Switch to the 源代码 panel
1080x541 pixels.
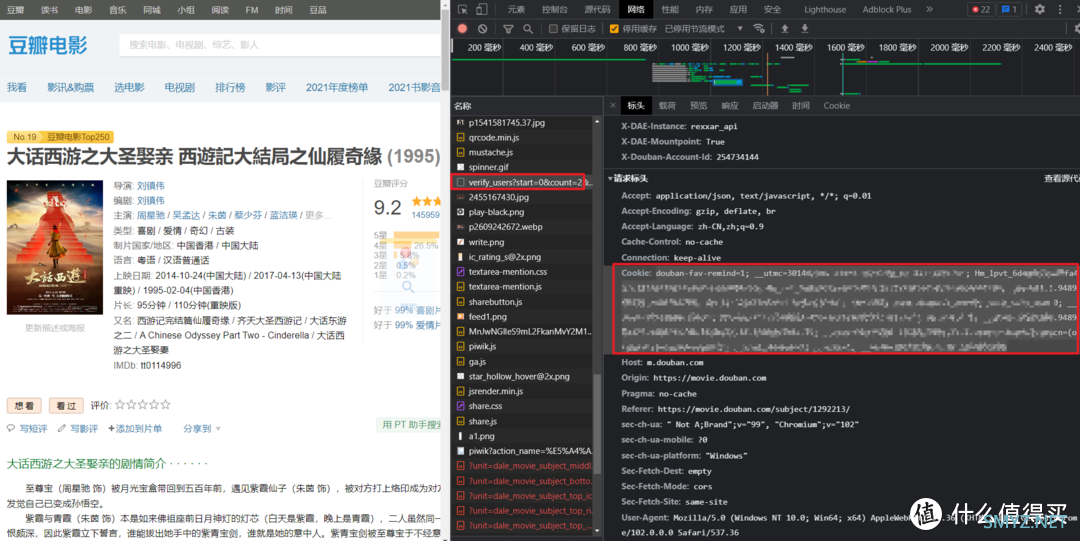click(x=597, y=10)
